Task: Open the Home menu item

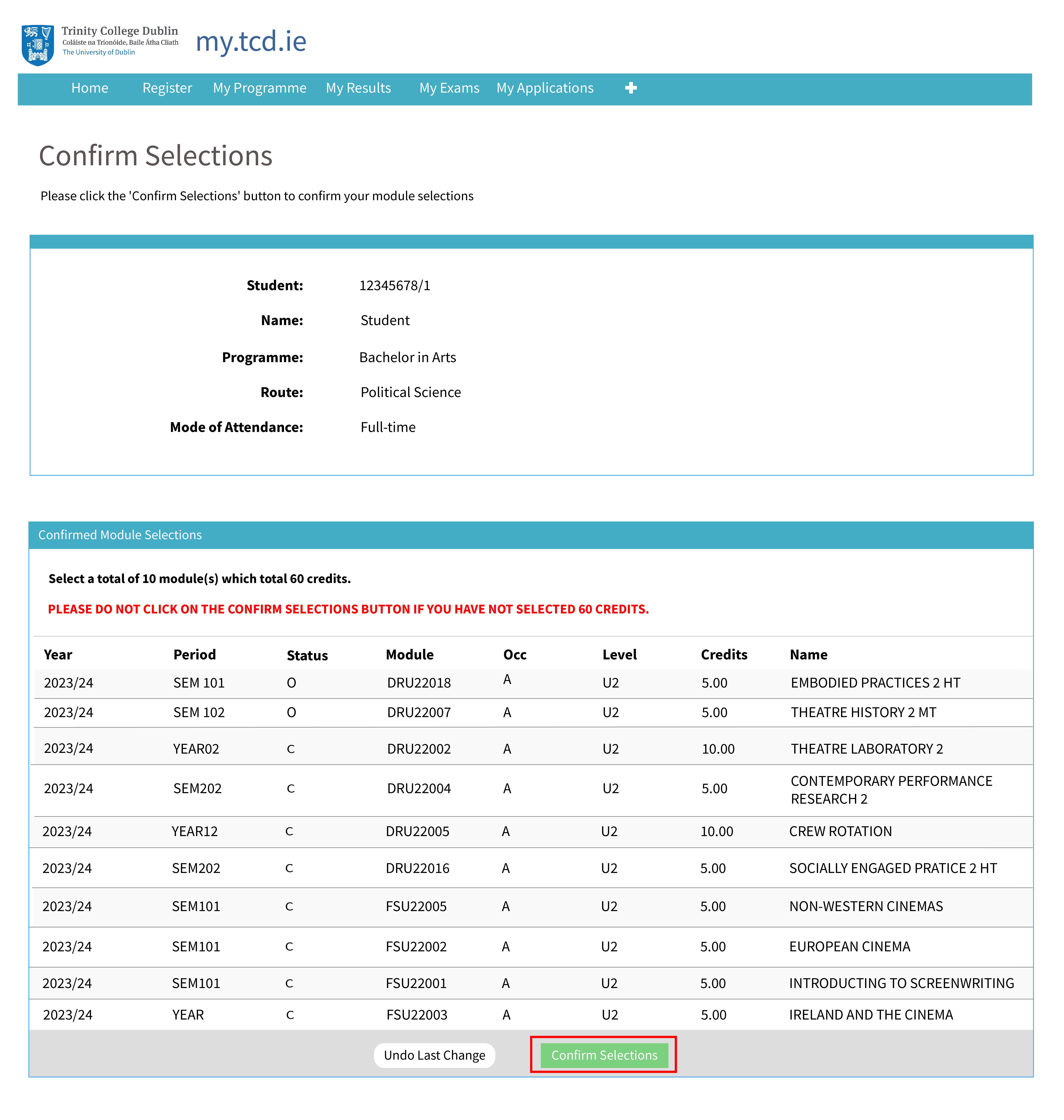Action: [90, 88]
